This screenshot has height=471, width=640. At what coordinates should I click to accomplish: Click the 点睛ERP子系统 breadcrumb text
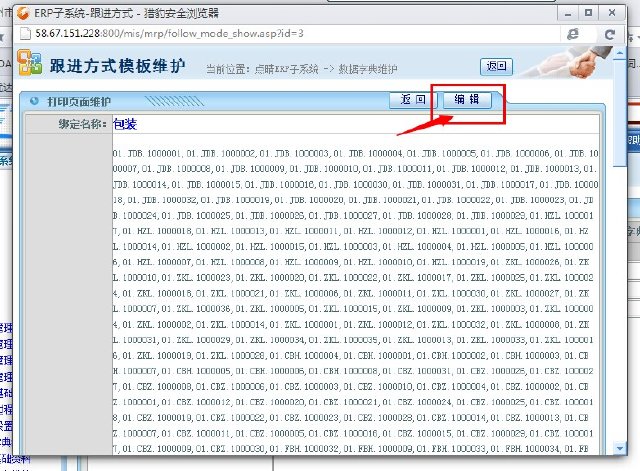pyautogui.click(x=289, y=69)
